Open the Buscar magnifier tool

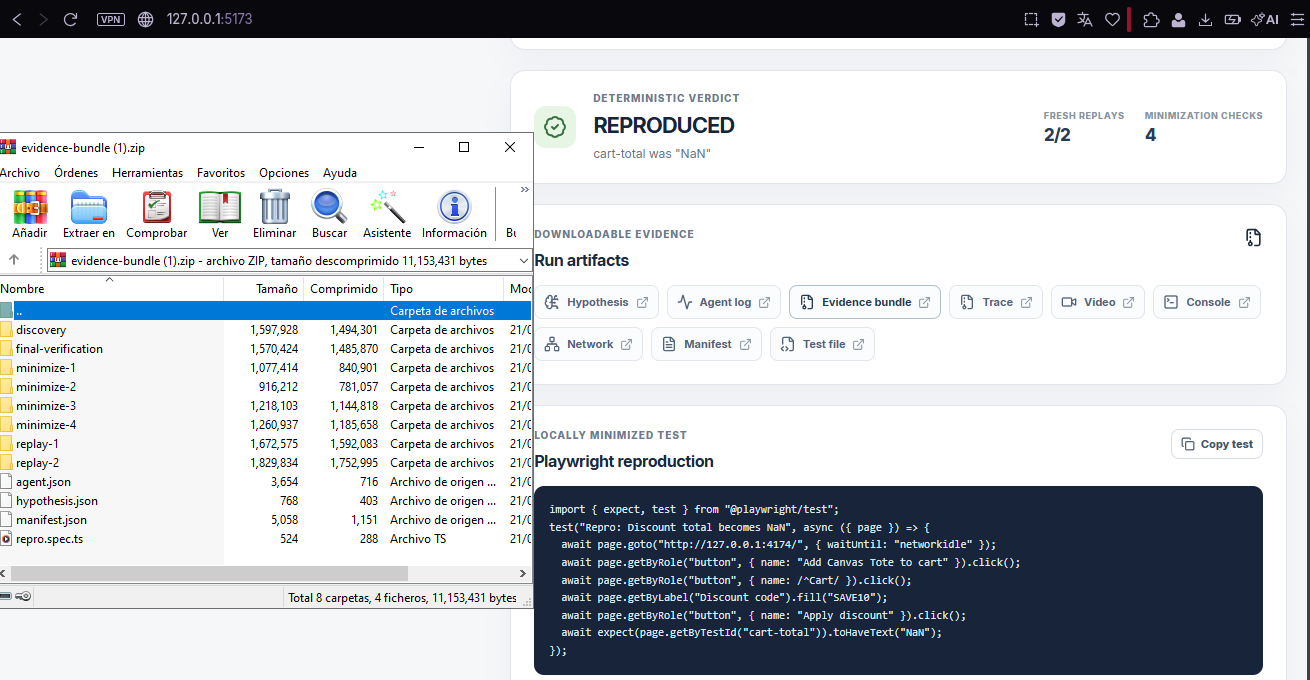click(329, 208)
